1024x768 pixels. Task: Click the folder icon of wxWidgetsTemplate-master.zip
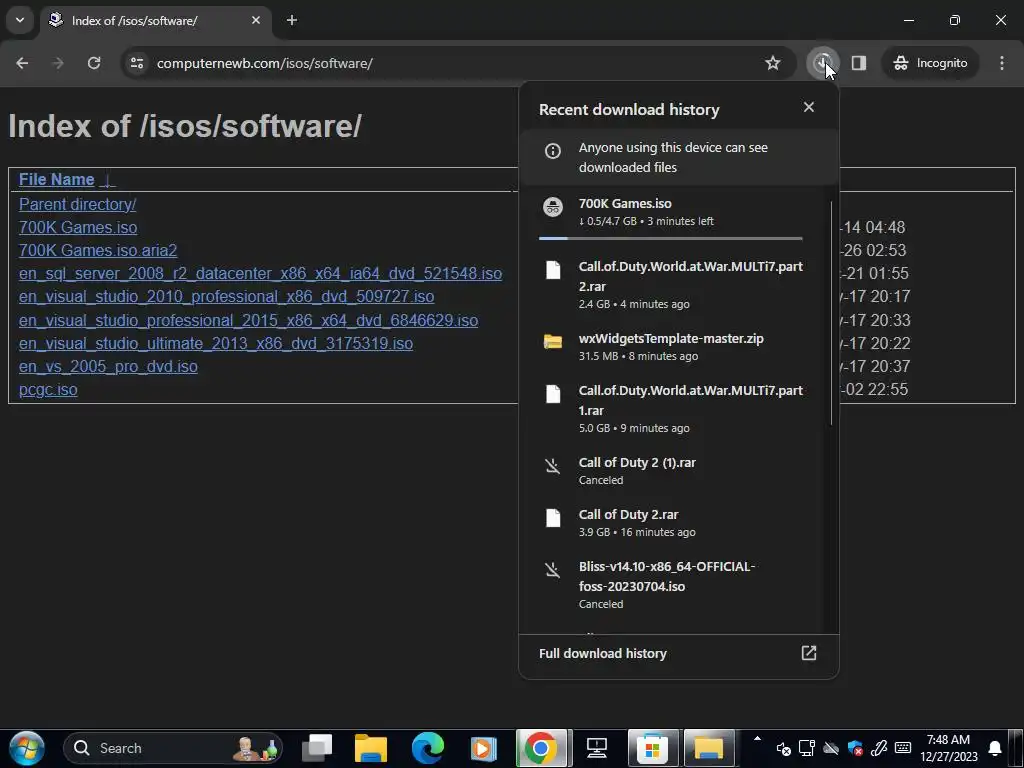[552, 341]
